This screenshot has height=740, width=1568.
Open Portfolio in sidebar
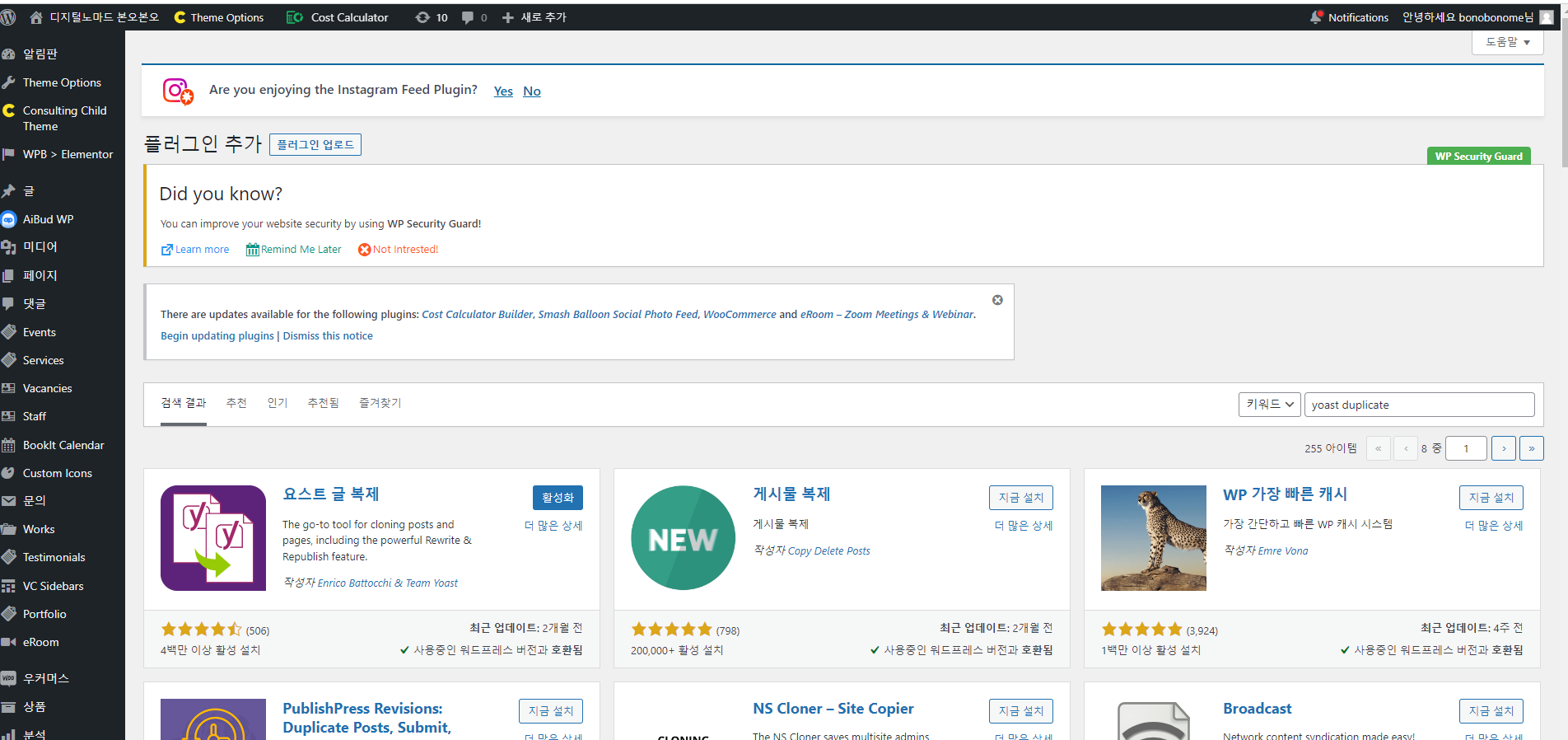[x=44, y=614]
